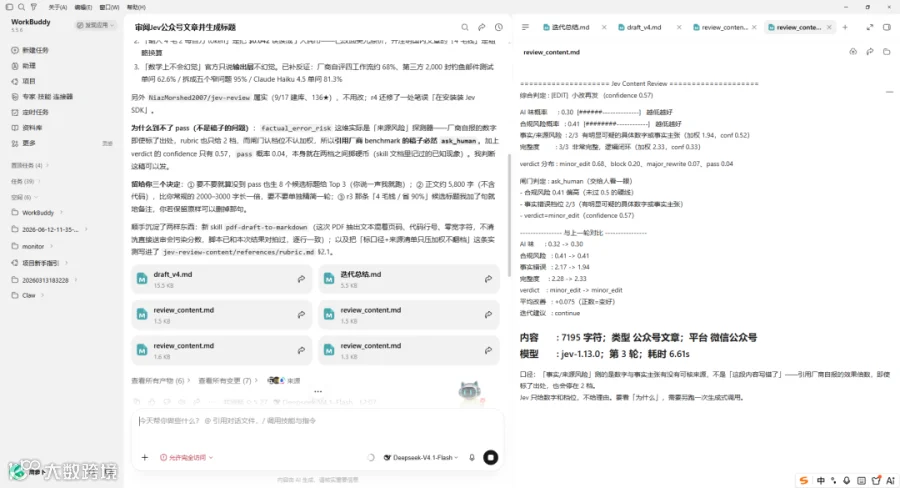Click the robot mascot assistant
Screen dimensions: 900x488
point(470,392)
